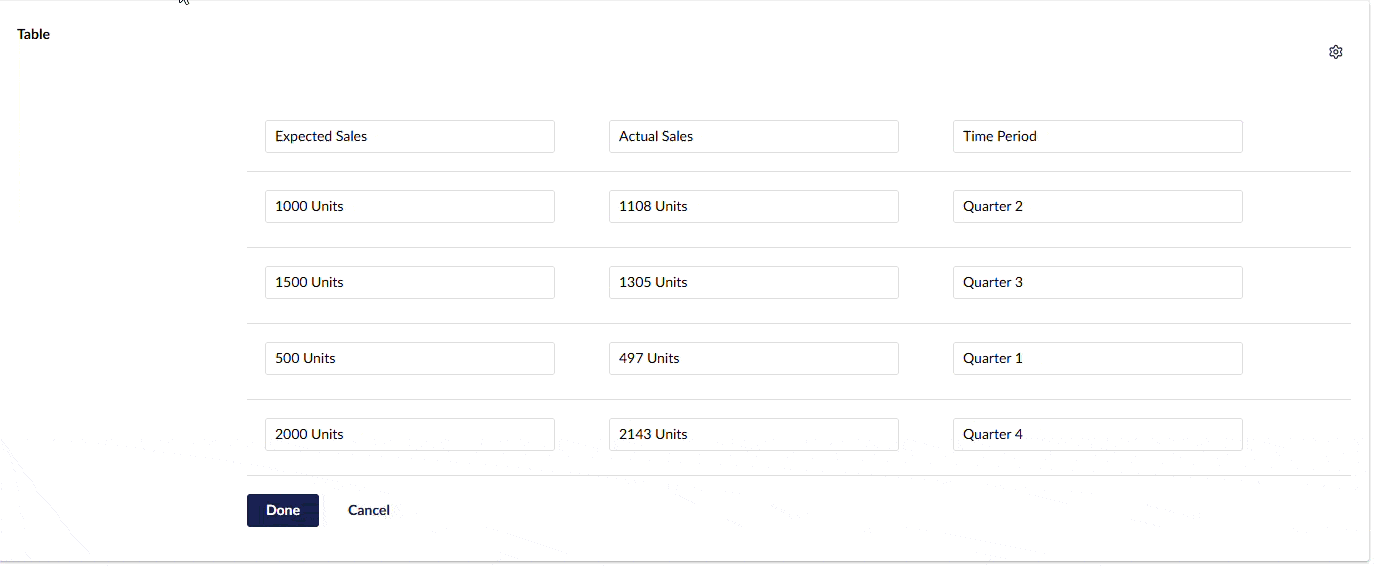Click the Quarter 4 cell

[x=1097, y=435]
